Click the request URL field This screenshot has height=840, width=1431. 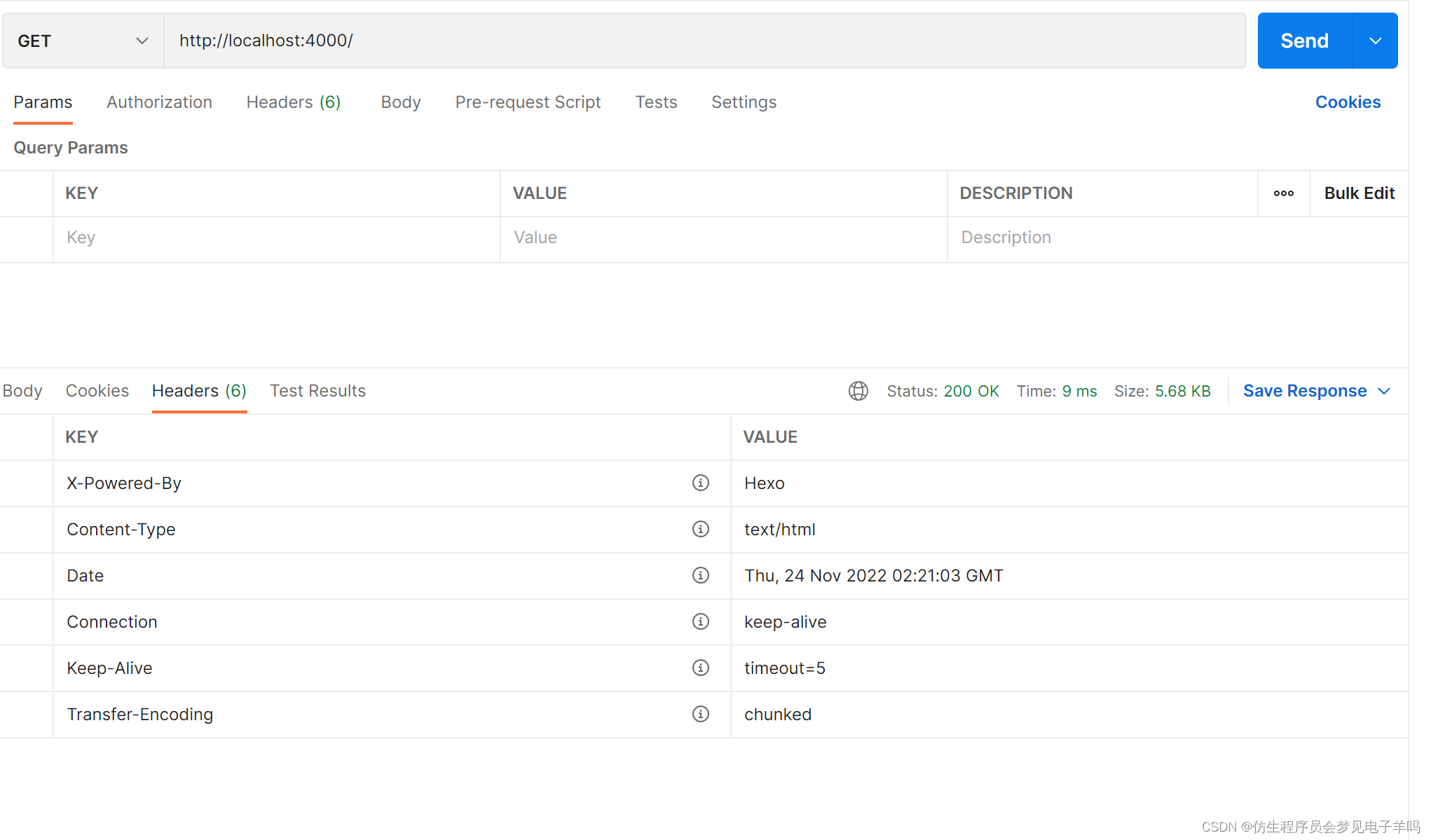[x=704, y=41]
